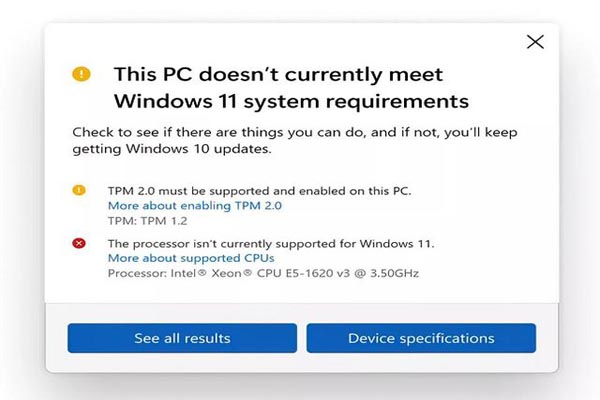This screenshot has height=400, width=600.
Task: Open More about supported CPUs link
Action: click(191, 258)
